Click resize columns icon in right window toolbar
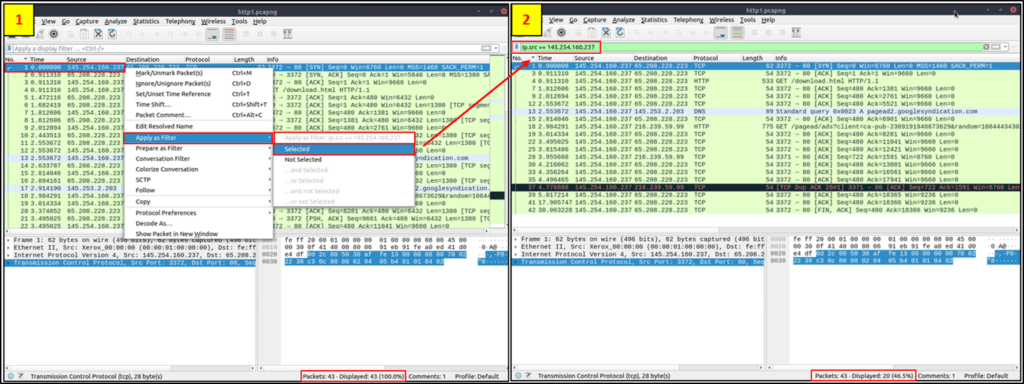Viewport: 1024px width, 384px height. click(x=796, y=33)
